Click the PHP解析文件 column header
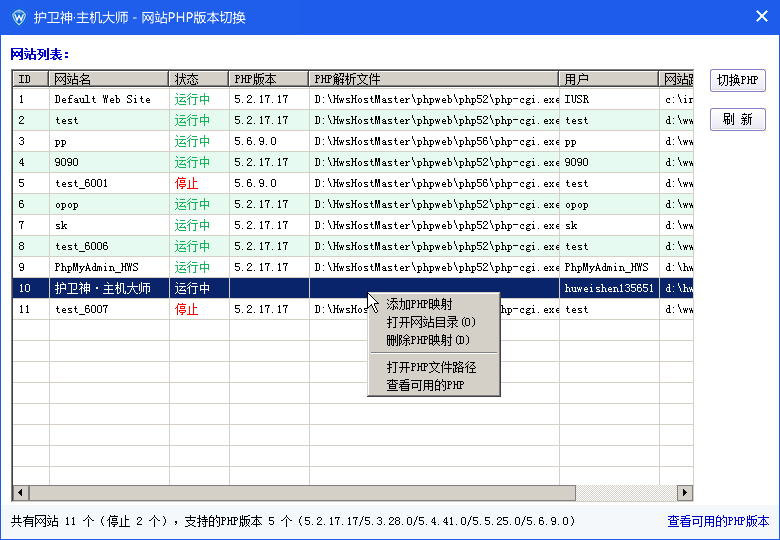780x540 pixels. click(x=434, y=79)
